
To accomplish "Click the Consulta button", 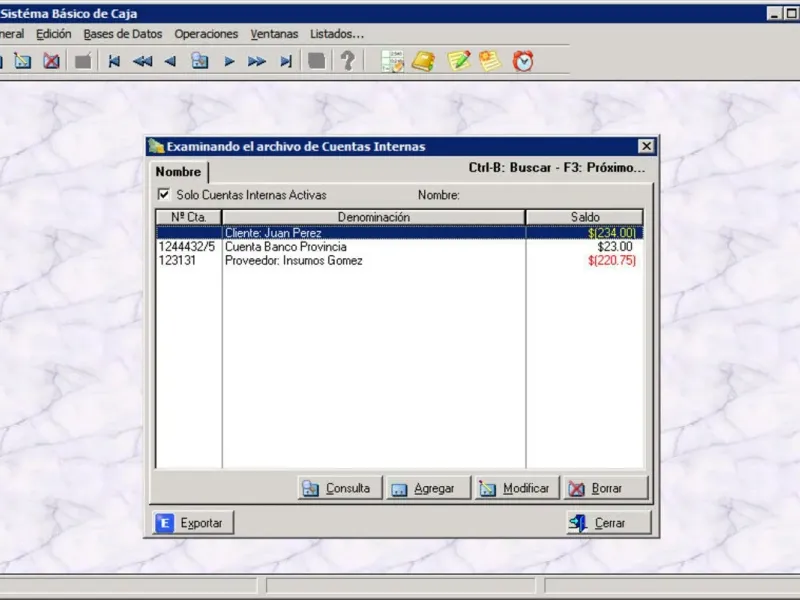I will point(340,488).
